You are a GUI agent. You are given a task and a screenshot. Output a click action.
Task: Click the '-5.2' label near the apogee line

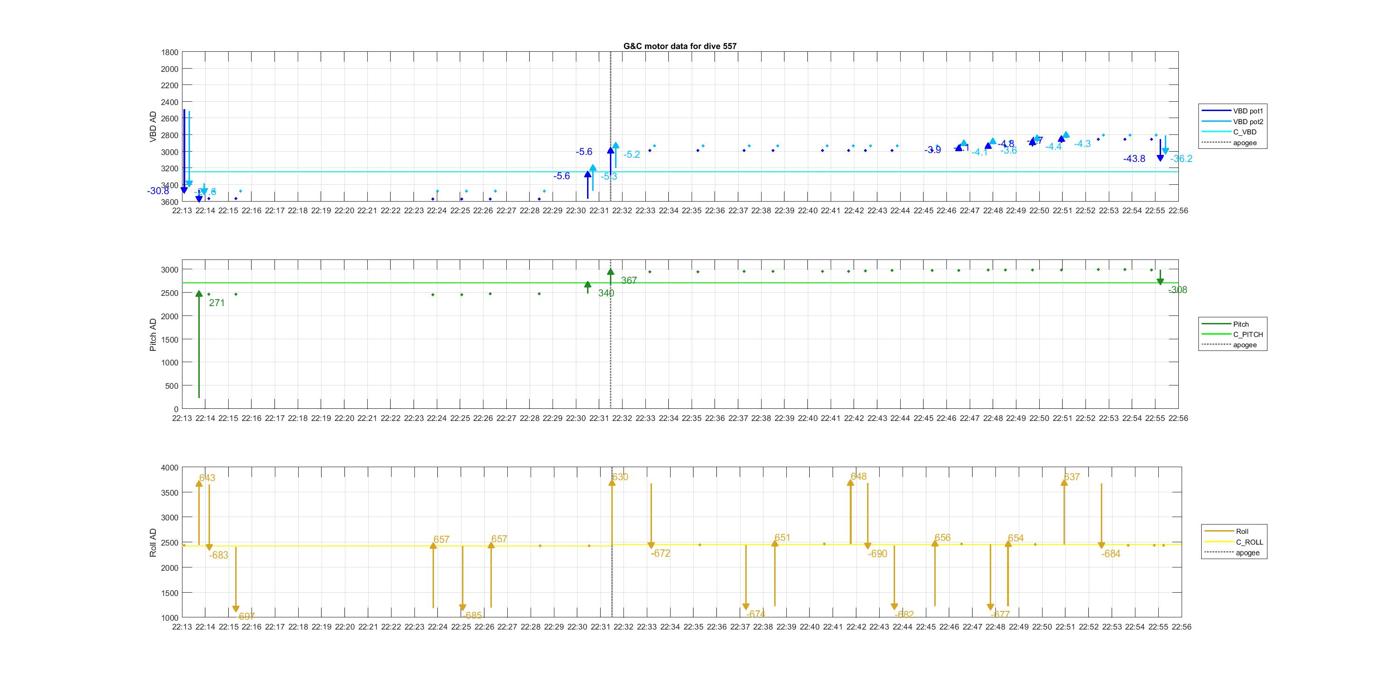pos(632,155)
